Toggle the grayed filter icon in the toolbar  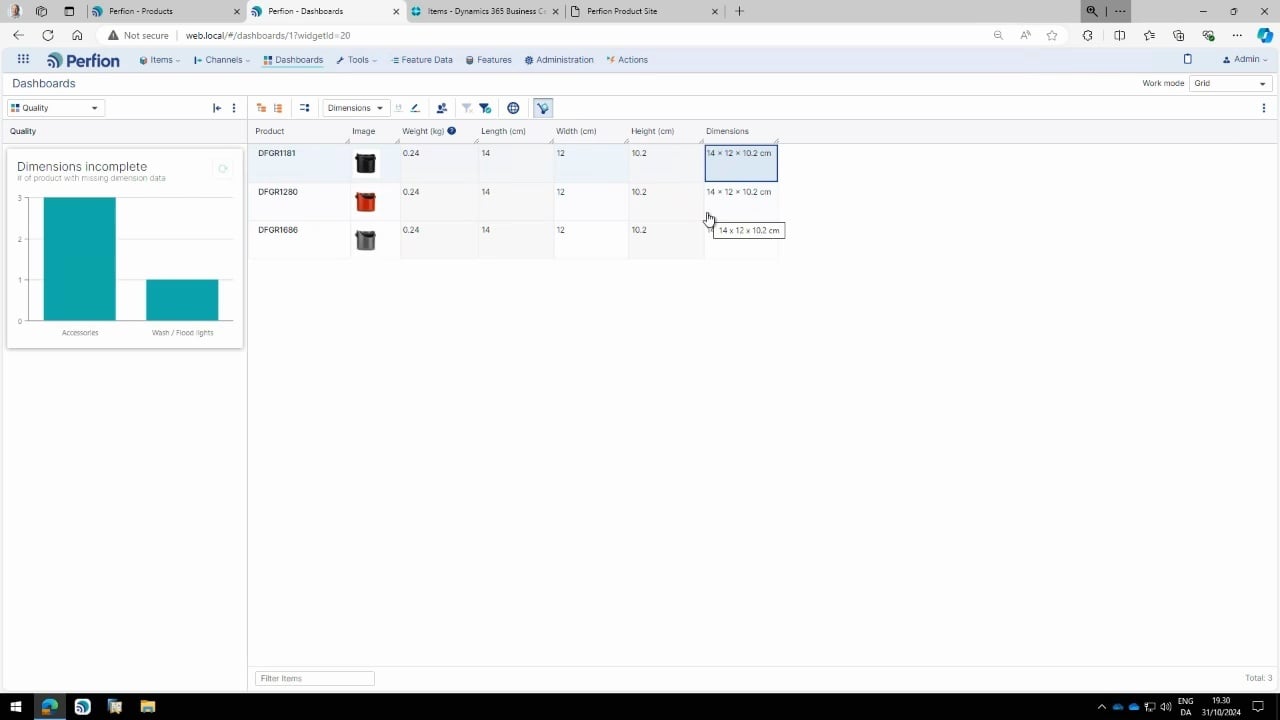tap(466, 107)
